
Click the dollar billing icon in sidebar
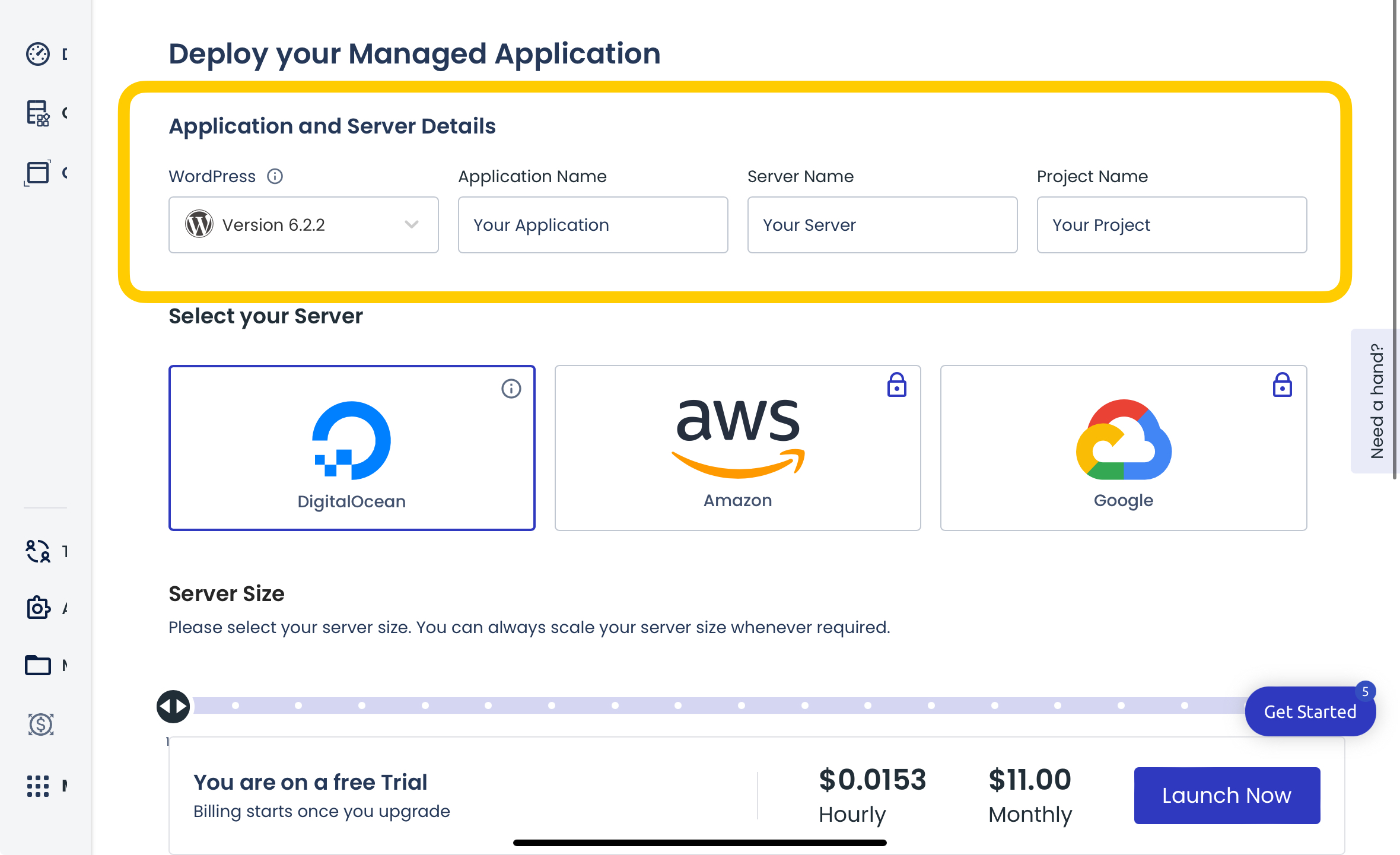40,724
